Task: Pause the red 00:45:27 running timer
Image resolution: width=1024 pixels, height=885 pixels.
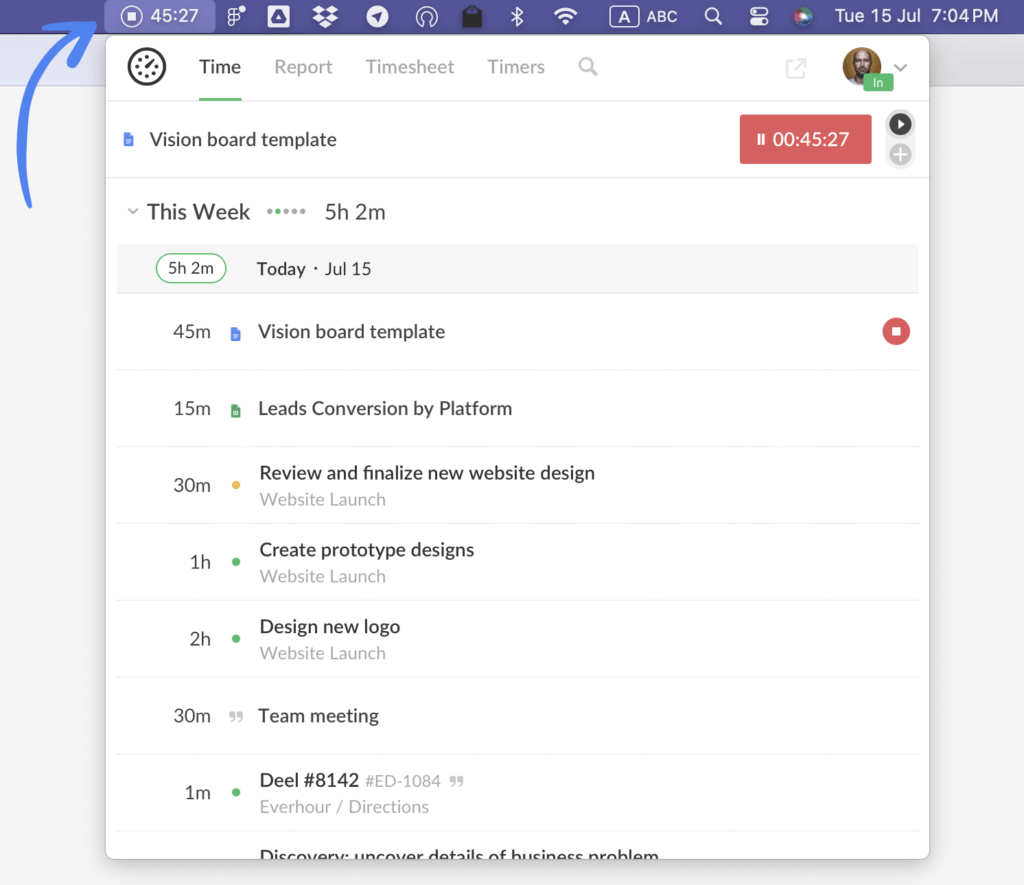Action: (x=805, y=140)
